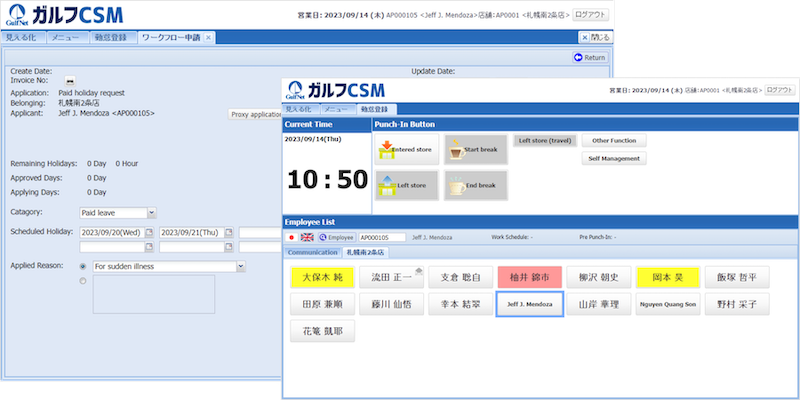Select the free-text reason radio button
Screen dimensions: 800x400
(82, 281)
